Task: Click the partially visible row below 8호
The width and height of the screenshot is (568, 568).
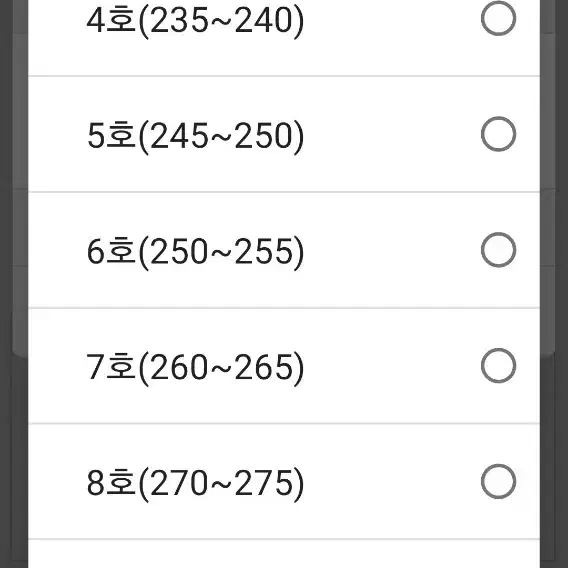Action: 284,554
